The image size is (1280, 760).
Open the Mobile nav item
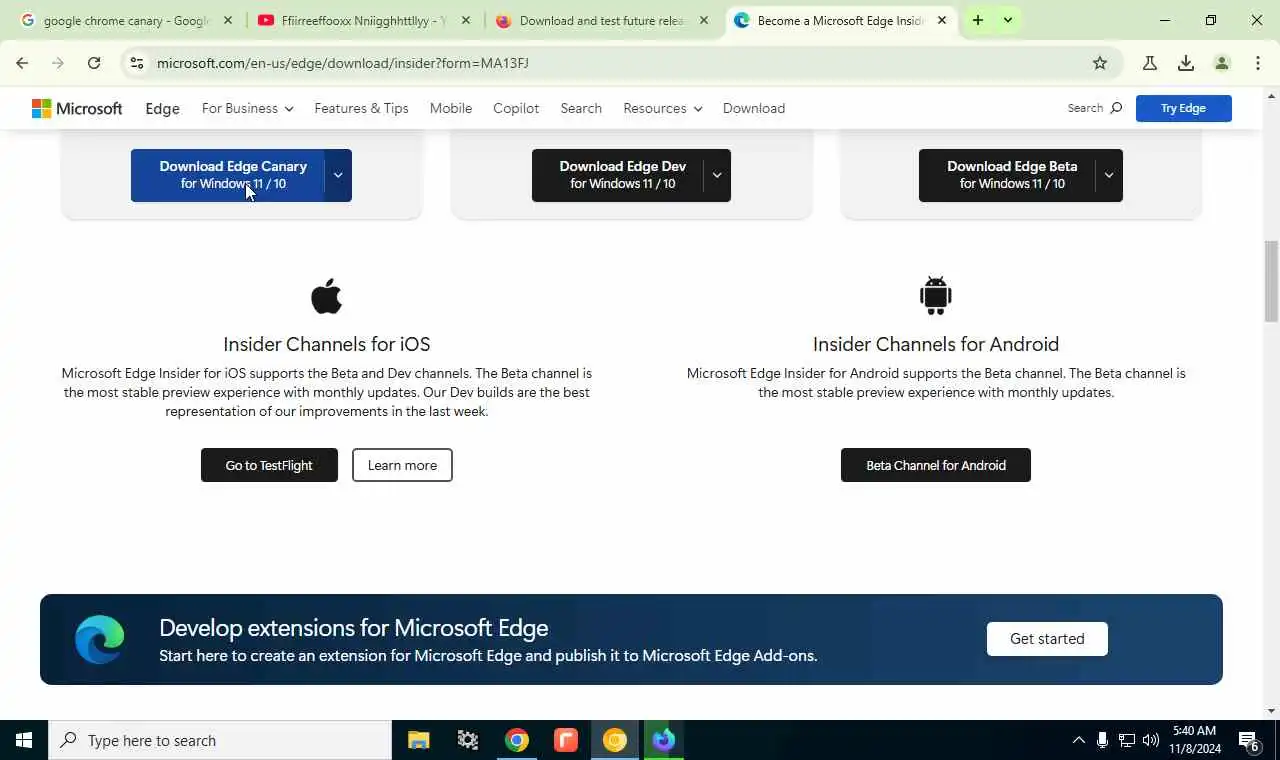tap(451, 108)
